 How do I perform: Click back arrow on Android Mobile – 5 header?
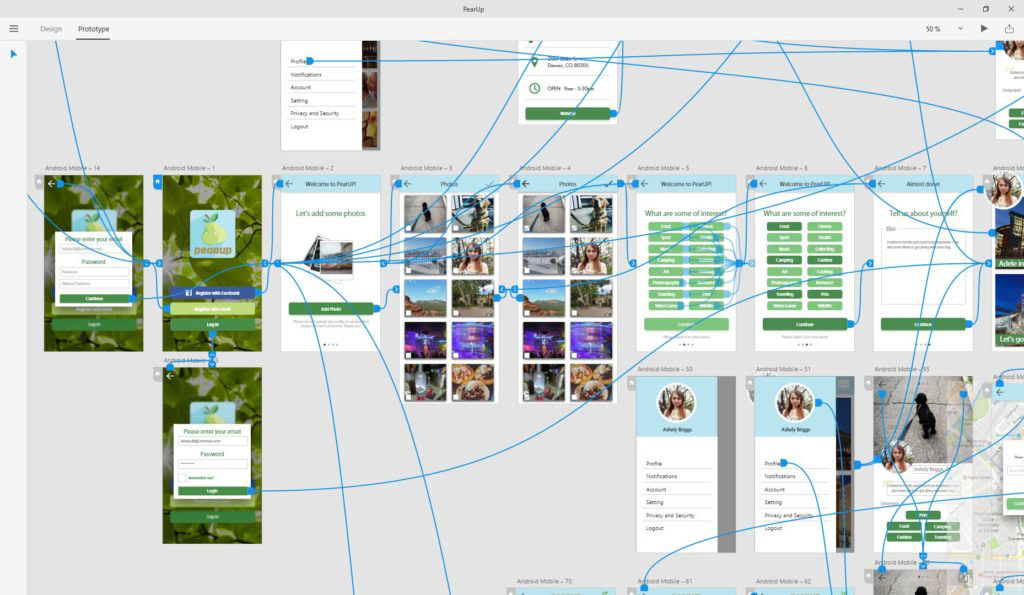click(644, 184)
